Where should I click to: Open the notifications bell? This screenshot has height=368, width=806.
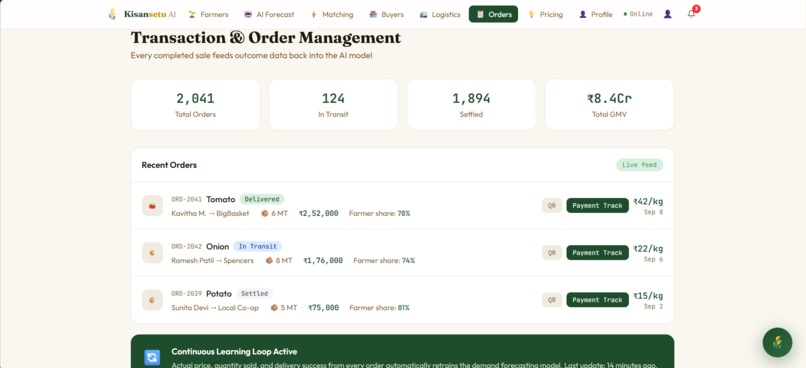pyautogui.click(x=691, y=14)
